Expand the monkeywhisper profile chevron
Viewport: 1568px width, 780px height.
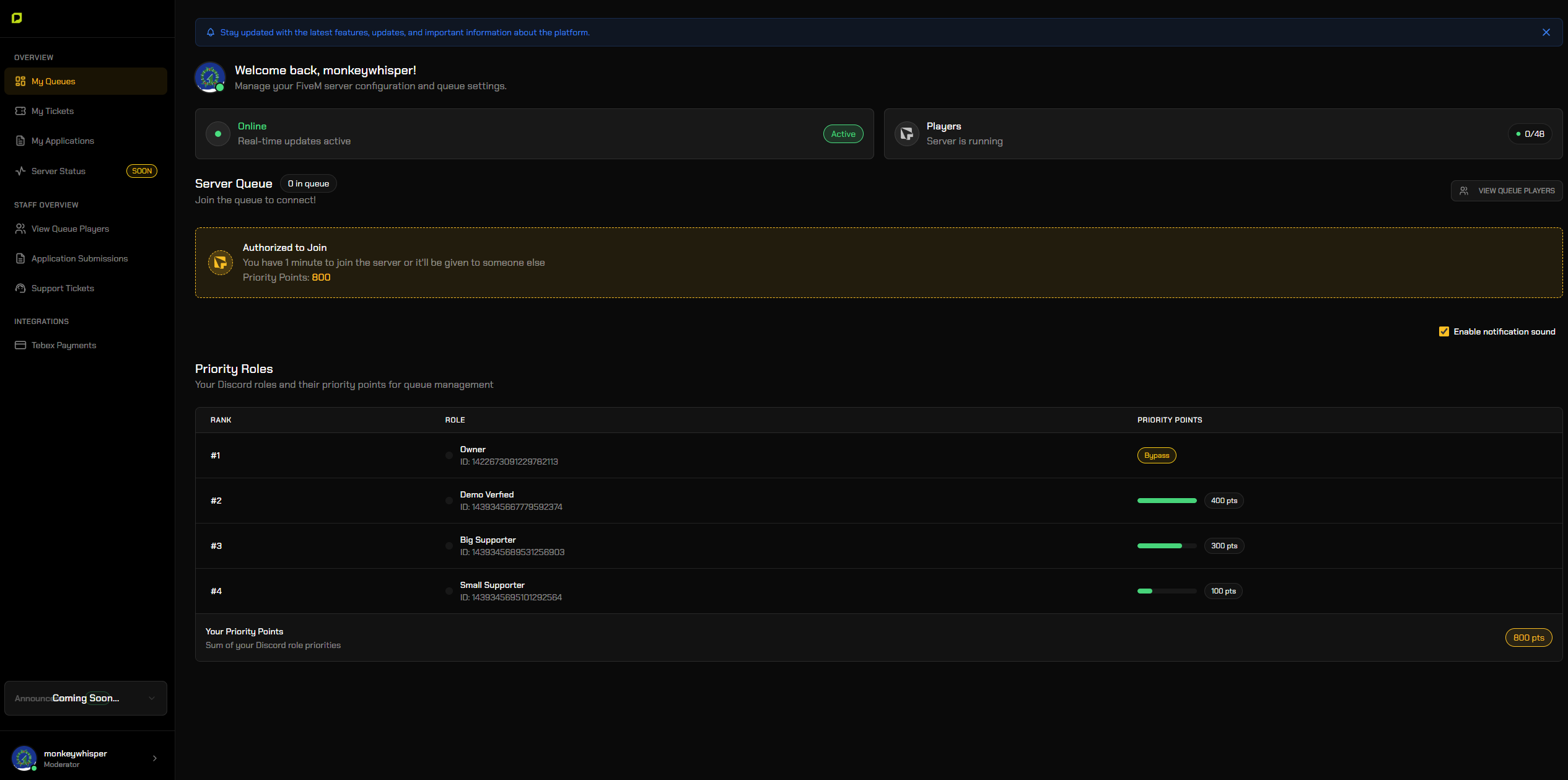(154, 758)
